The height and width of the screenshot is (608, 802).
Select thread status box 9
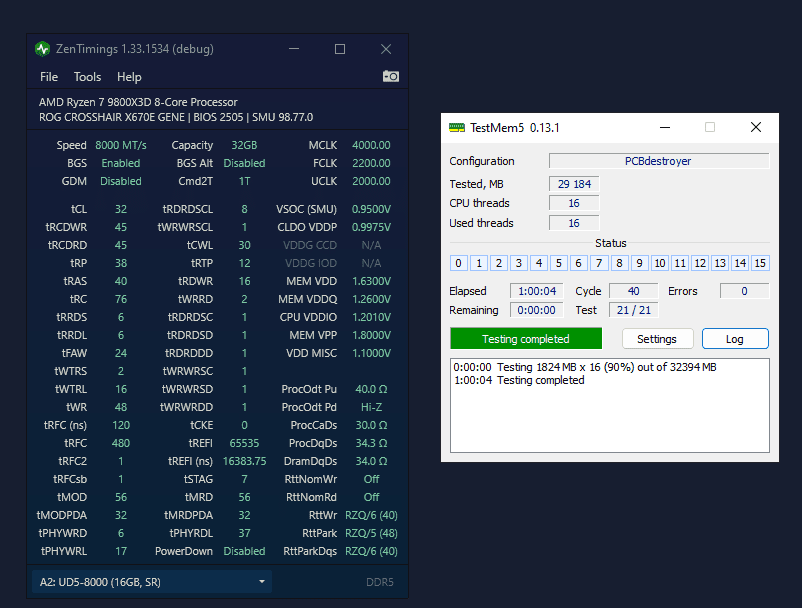(639, 263)
